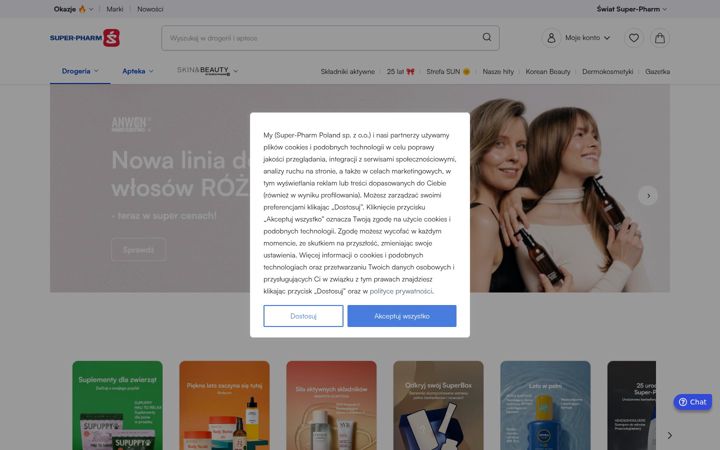Open Piękne lato zaczyna się tutaj card
This screenshot has width=720, height=450.
(225, 405)
